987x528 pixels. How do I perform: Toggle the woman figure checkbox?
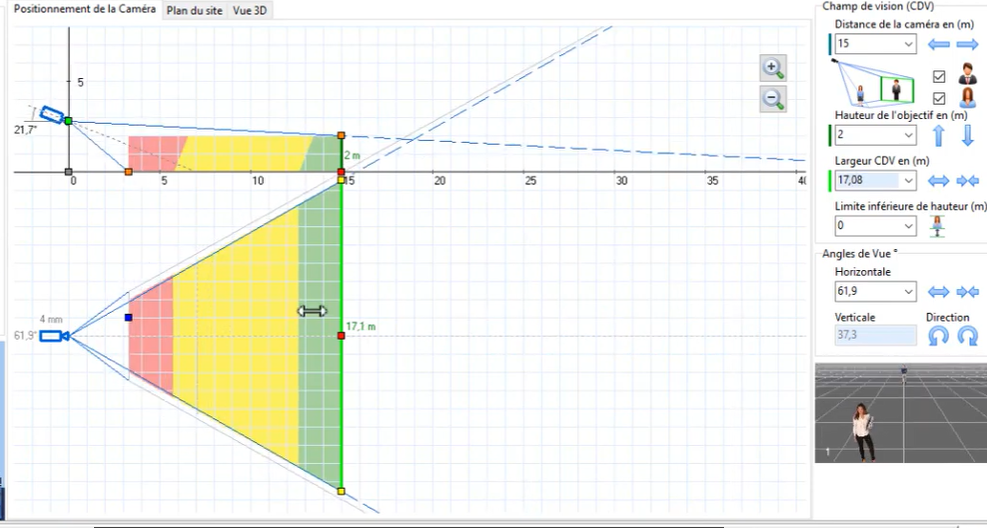point(938,98)
